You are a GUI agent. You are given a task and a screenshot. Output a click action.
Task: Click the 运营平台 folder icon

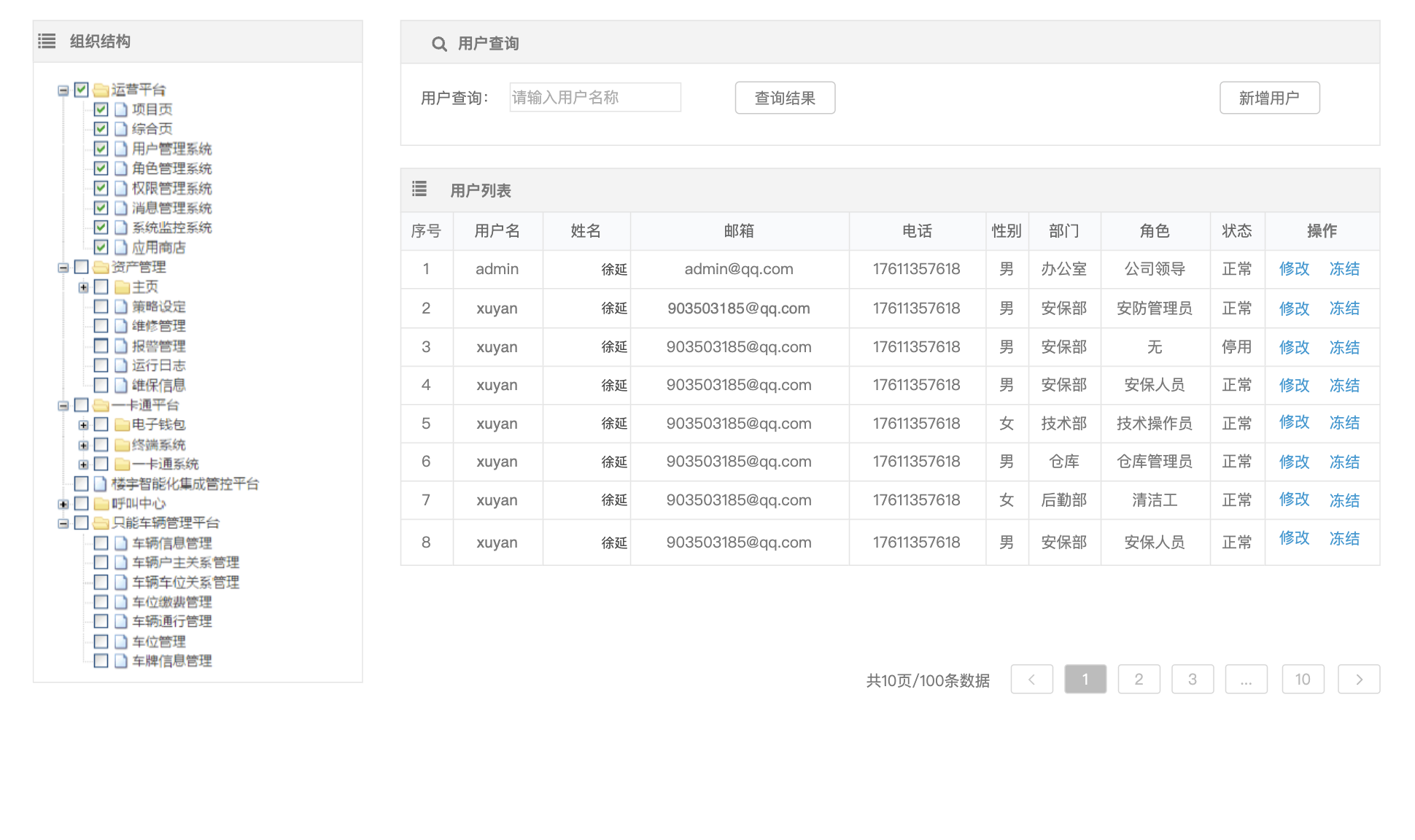(x=101, y=90)
